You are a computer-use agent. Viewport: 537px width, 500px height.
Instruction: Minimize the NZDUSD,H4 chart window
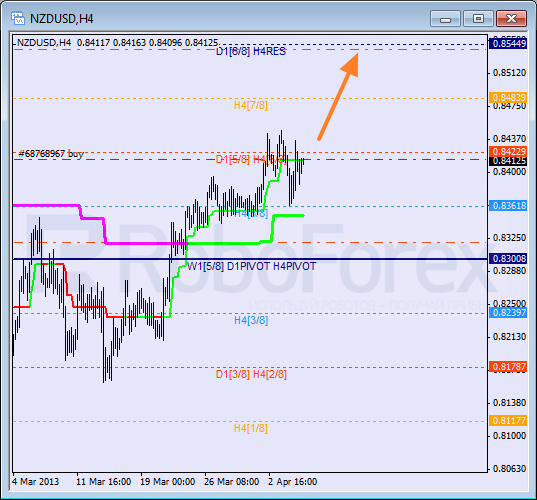pyautogui.click(x=445, y=18)
